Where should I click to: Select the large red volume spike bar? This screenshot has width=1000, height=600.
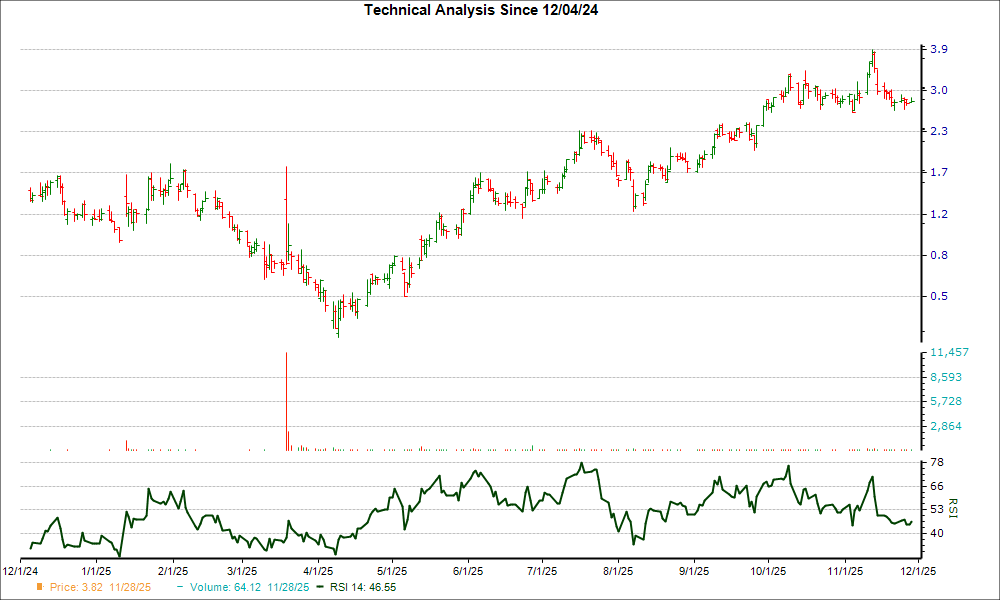(287, 400)
